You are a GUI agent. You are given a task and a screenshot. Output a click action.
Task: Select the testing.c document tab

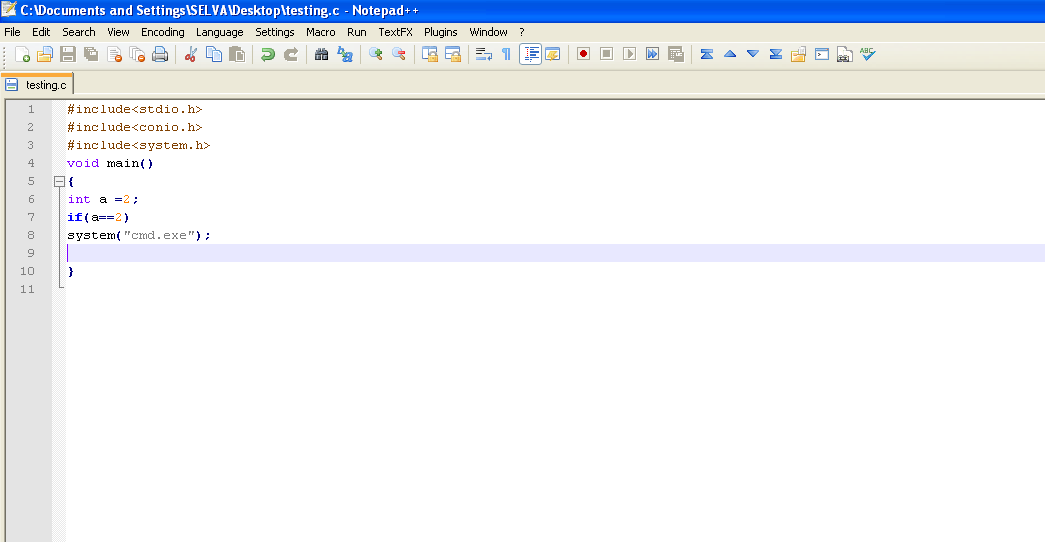click(x=37, y=85)
